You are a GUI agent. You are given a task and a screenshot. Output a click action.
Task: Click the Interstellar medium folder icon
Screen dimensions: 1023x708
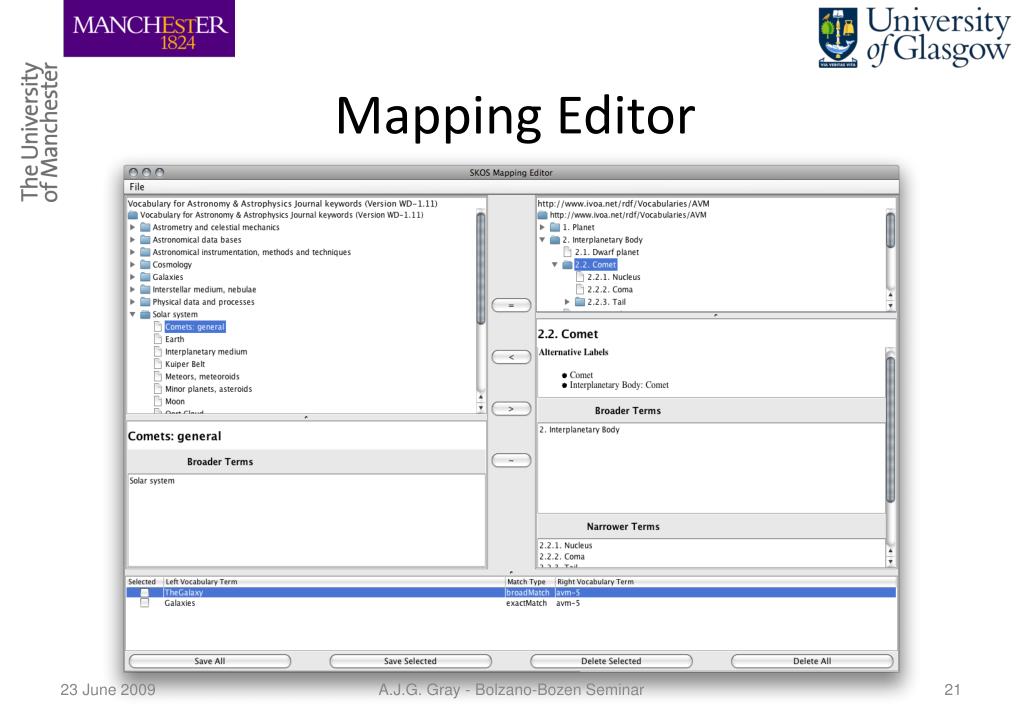click(x=145, y=290)
